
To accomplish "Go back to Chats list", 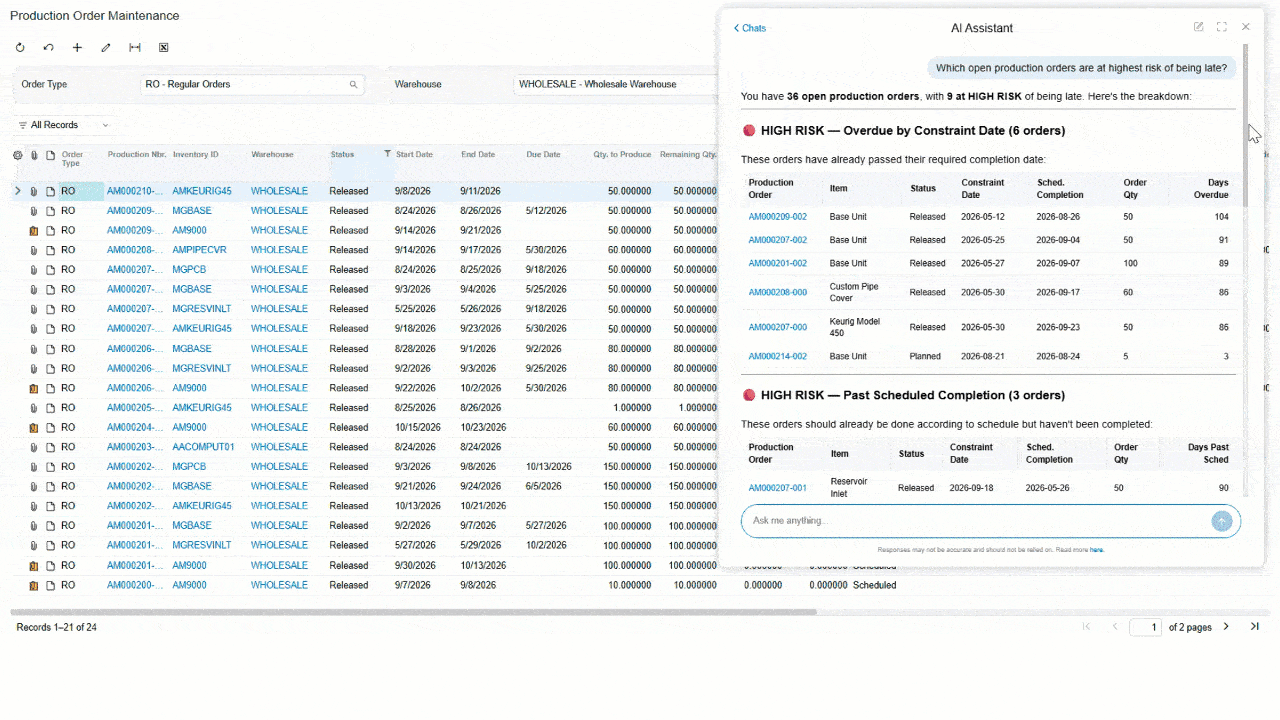I will coord(750,28).
